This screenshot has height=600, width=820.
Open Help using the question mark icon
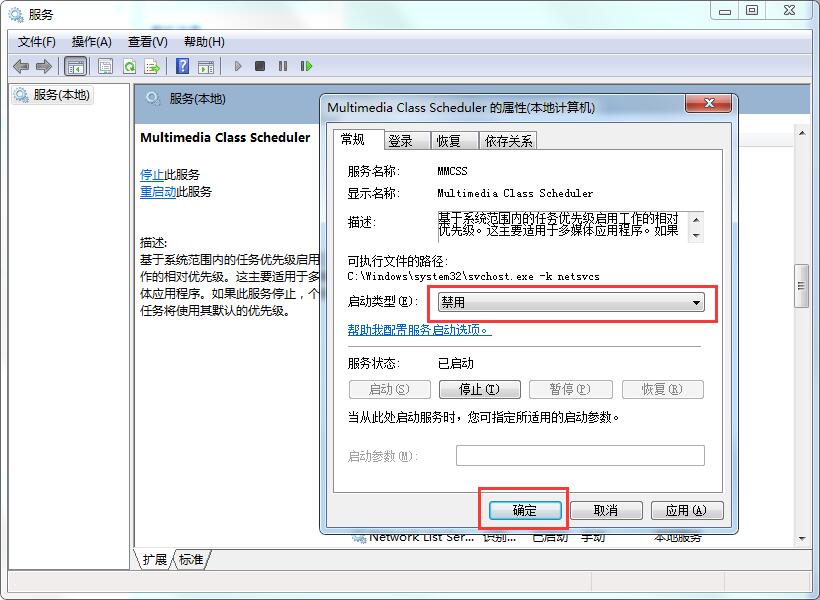pyautogui.click(x=183, y=66)
